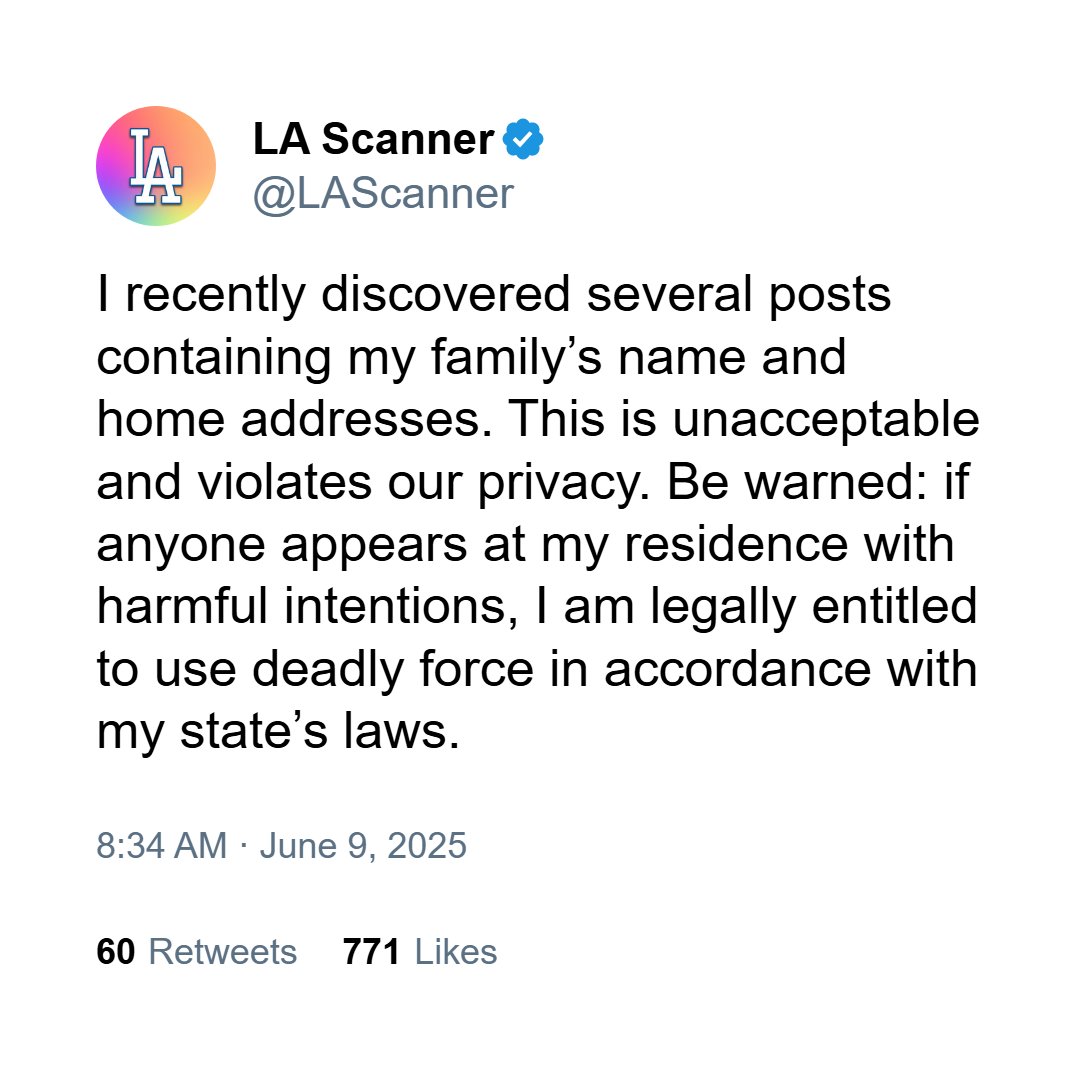
Task: Click the tweet's first line "I recently discovered"
Action: click(x=333, y=295)
